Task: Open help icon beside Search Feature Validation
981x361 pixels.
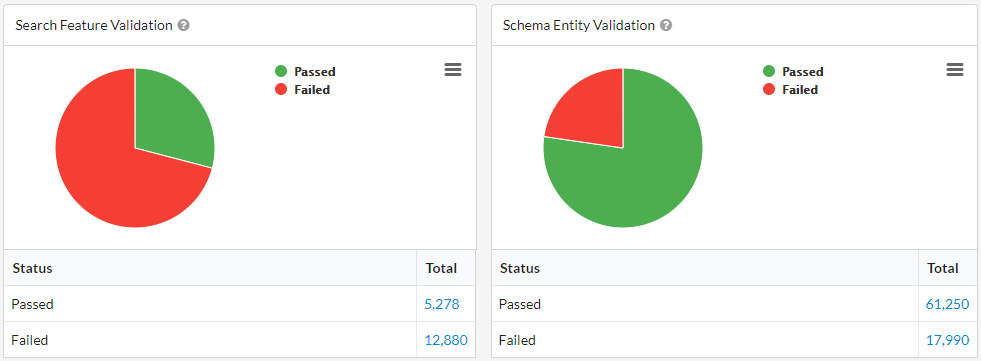Action: [x=183, y=26]
